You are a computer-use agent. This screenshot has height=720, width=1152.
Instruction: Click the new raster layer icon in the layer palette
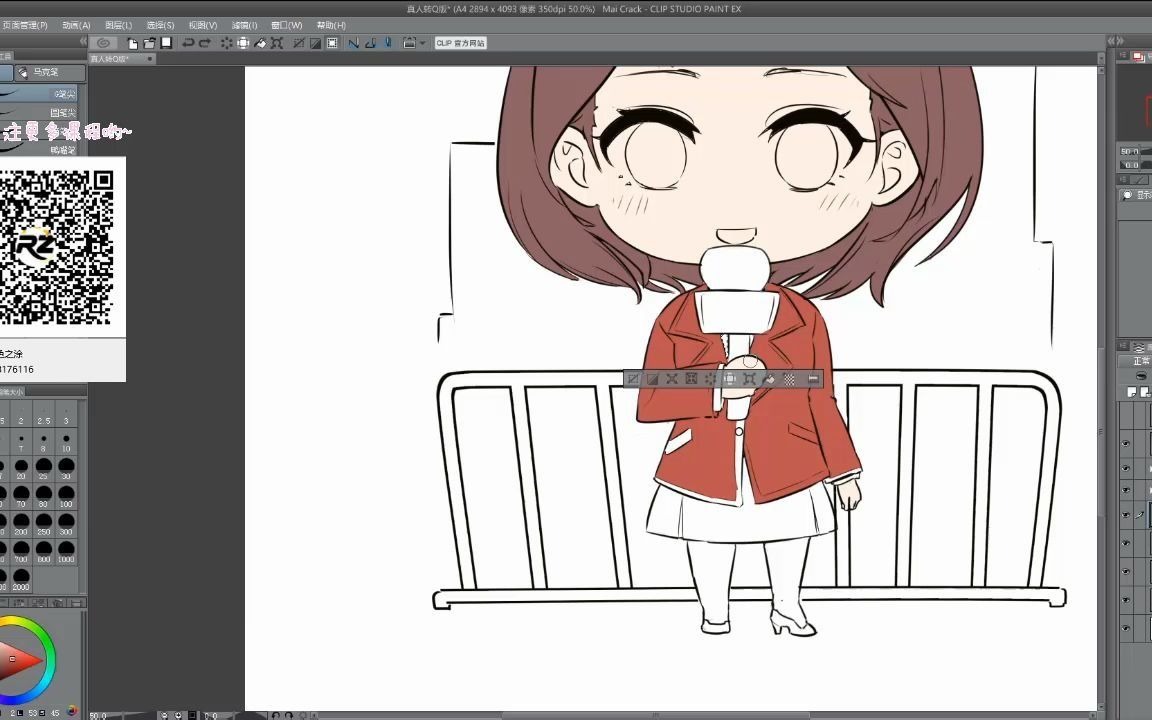coord(1132,392)
